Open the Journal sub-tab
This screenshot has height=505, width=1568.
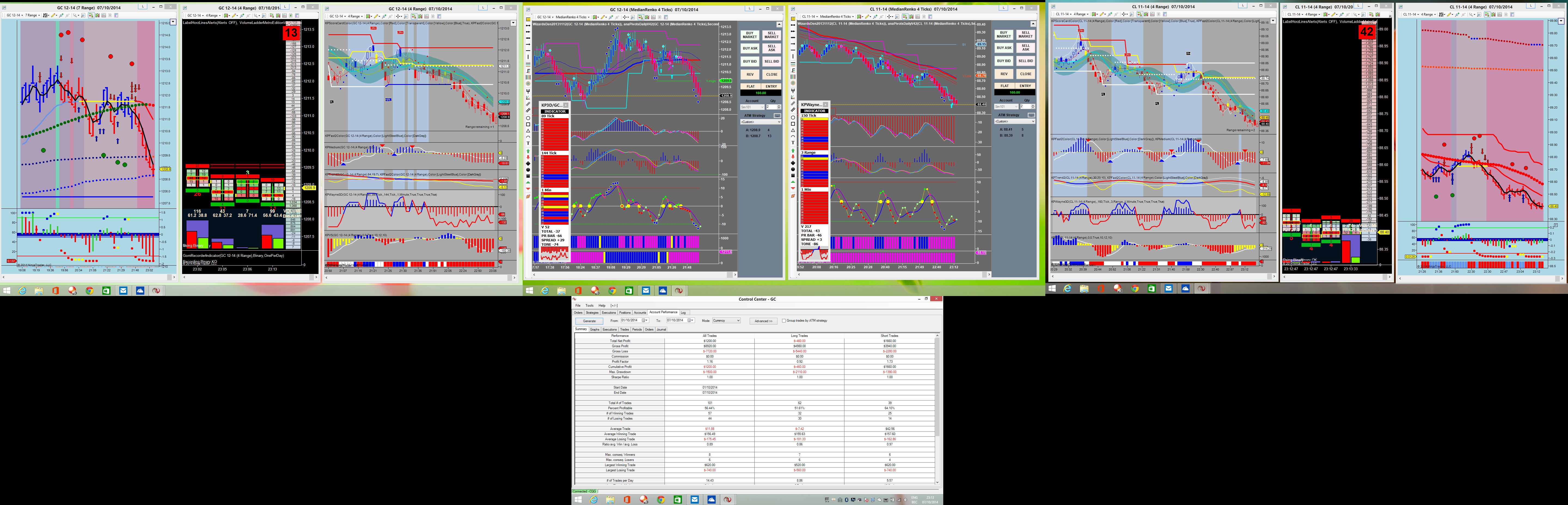click(x=661, y=330)
